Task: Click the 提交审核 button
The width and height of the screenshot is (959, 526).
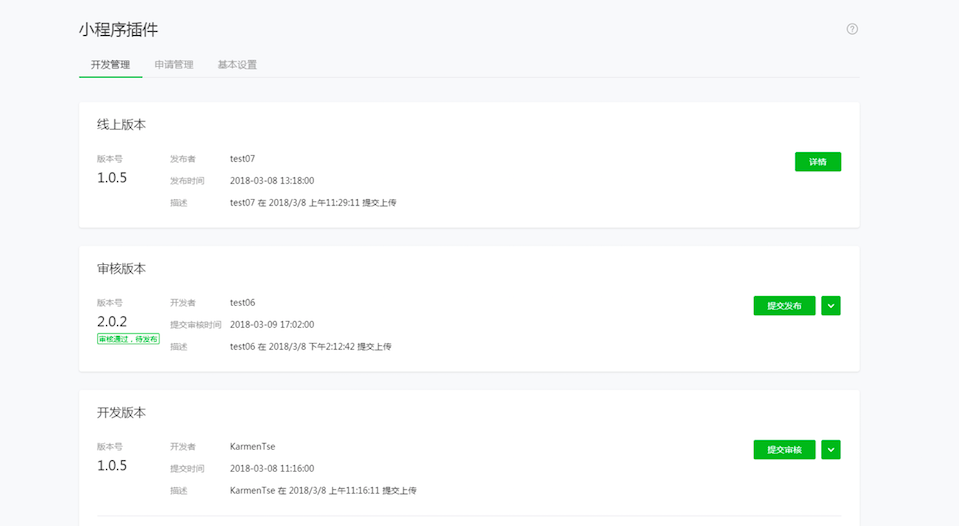Action: (784, 450)
